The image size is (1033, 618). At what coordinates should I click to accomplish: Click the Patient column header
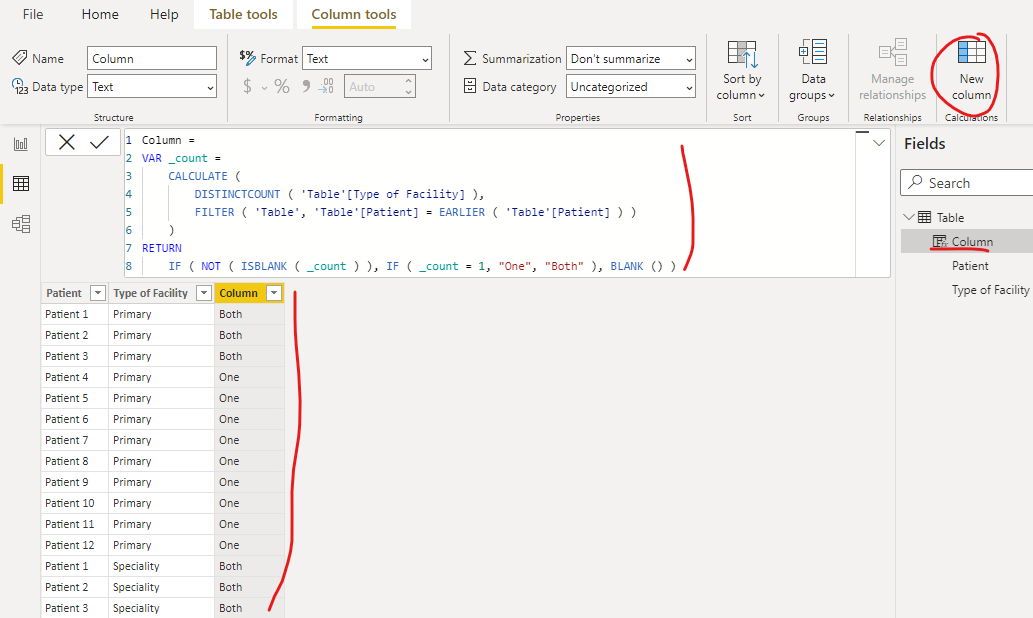65,293
